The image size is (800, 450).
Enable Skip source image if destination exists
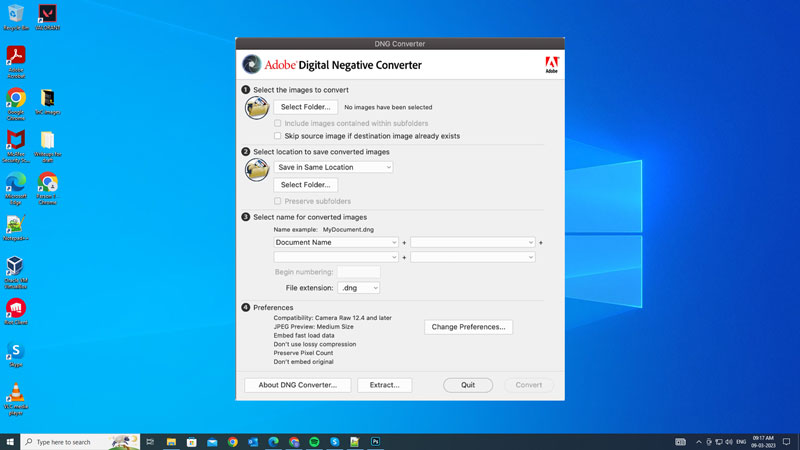pos(278,136)
